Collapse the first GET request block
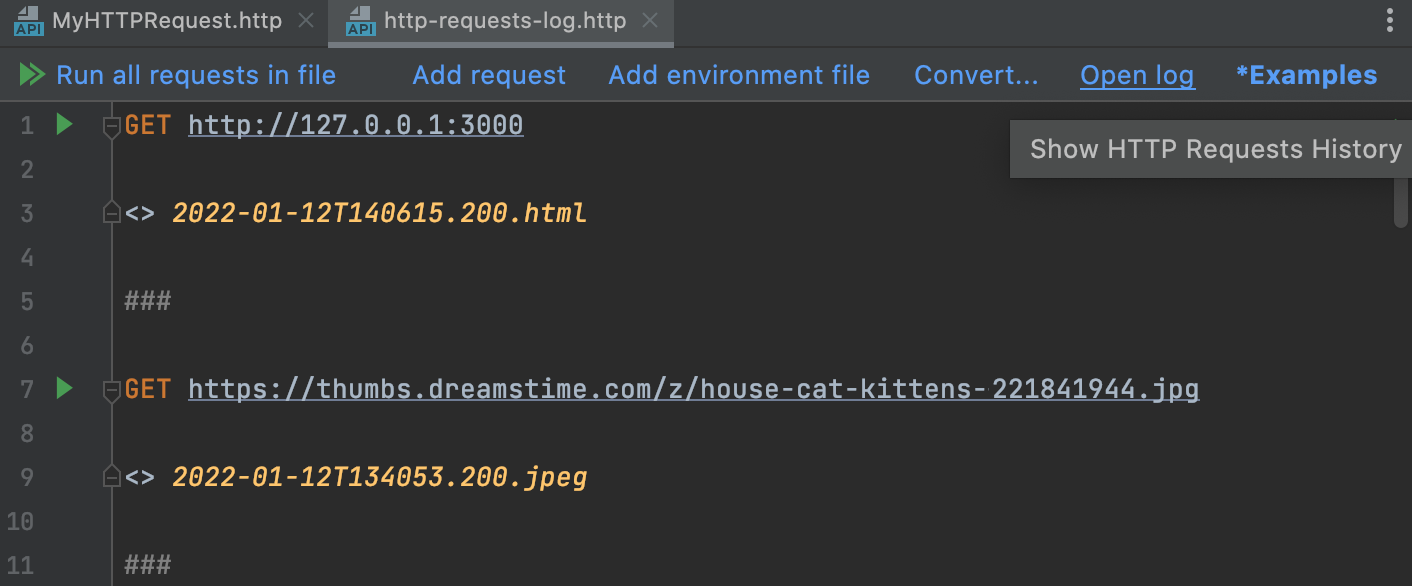The image size is (1412, 586). (112, 127)
